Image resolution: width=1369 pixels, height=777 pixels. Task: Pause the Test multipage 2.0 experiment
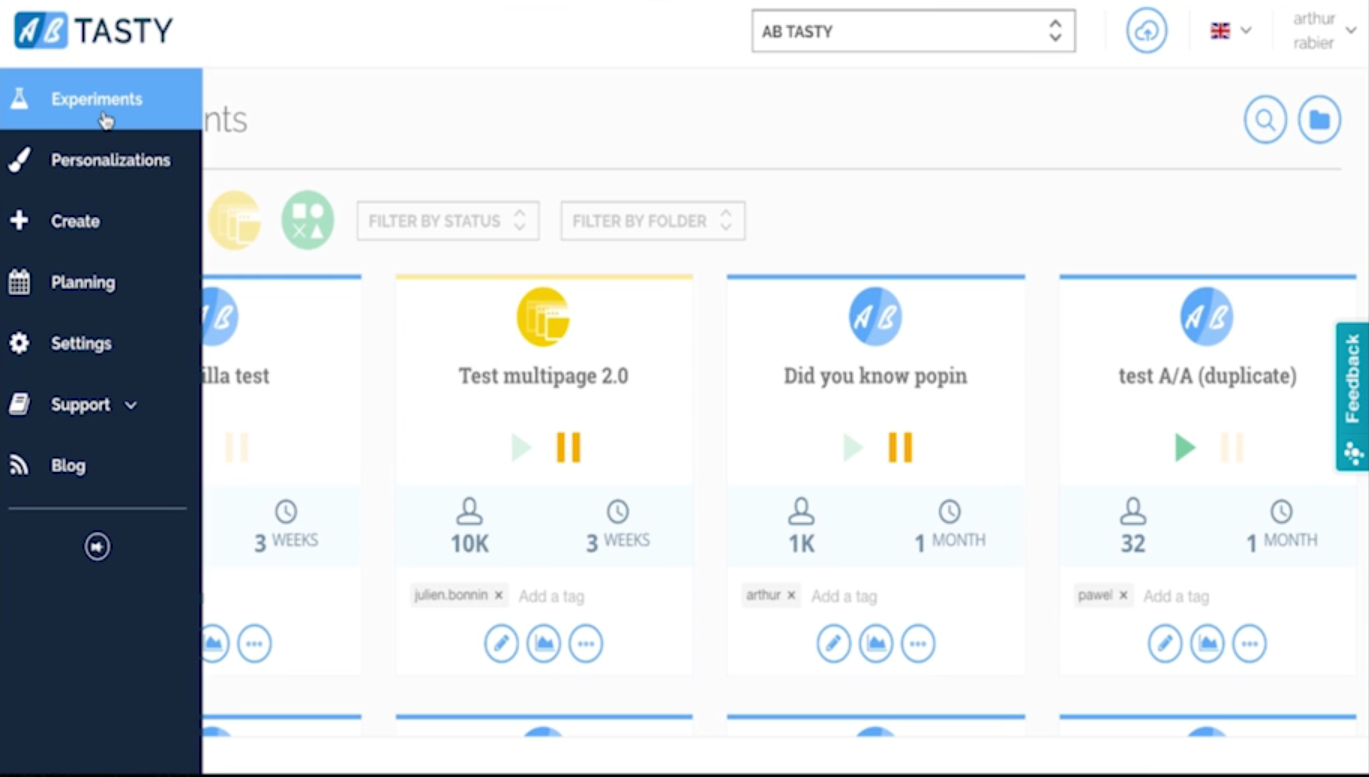(x=568, y=446)
